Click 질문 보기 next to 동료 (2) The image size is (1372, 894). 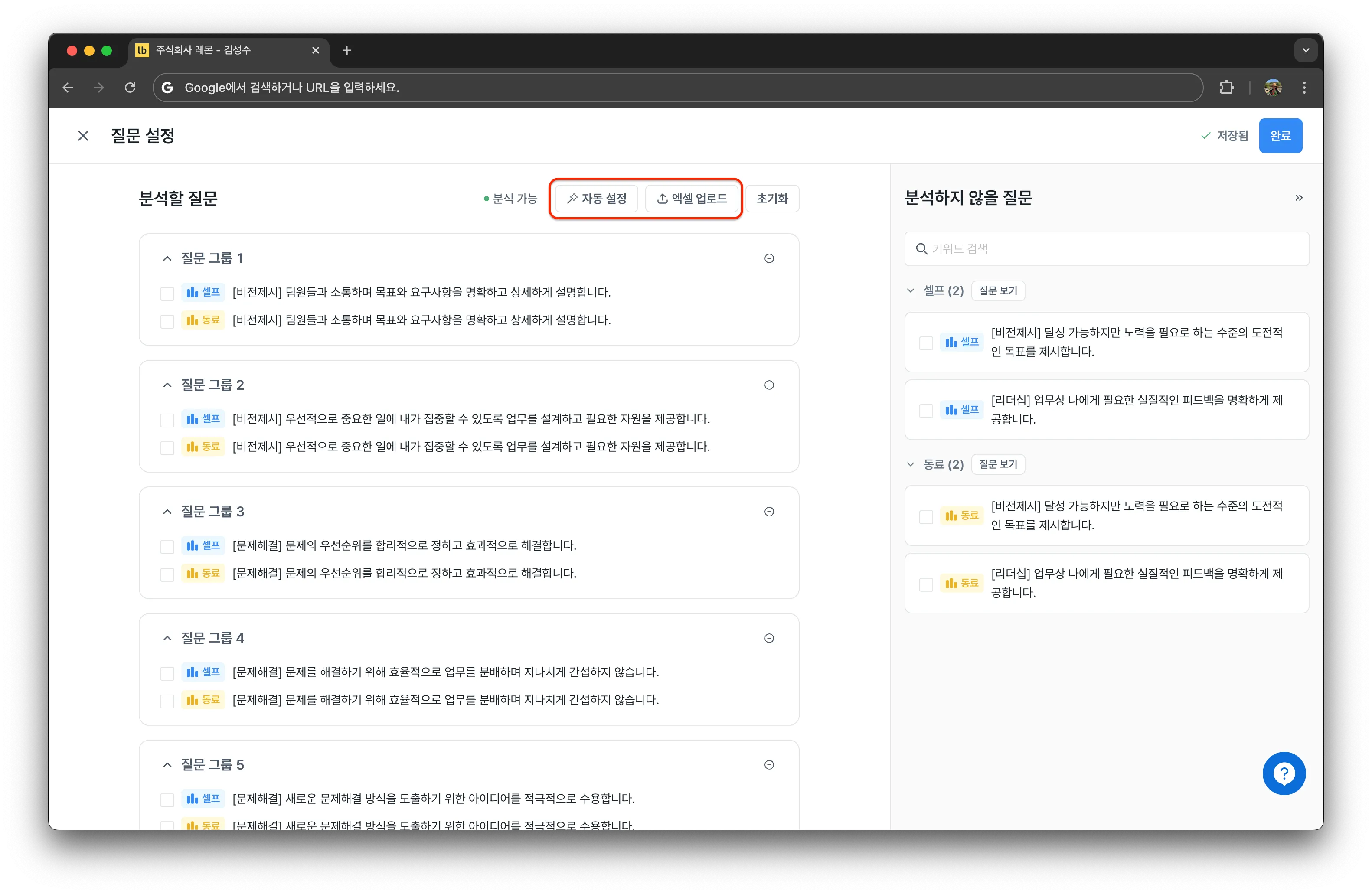pyautogui.click(x=998, y=465)
